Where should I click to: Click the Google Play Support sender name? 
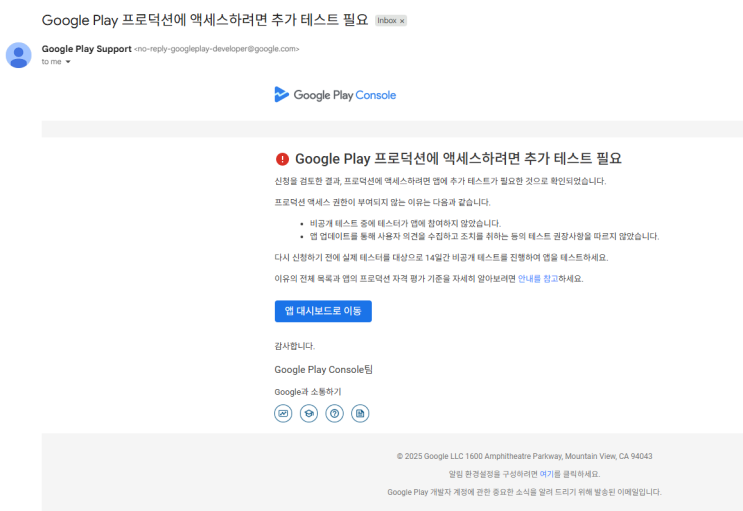pyautogui.click(x=86, y=49)
